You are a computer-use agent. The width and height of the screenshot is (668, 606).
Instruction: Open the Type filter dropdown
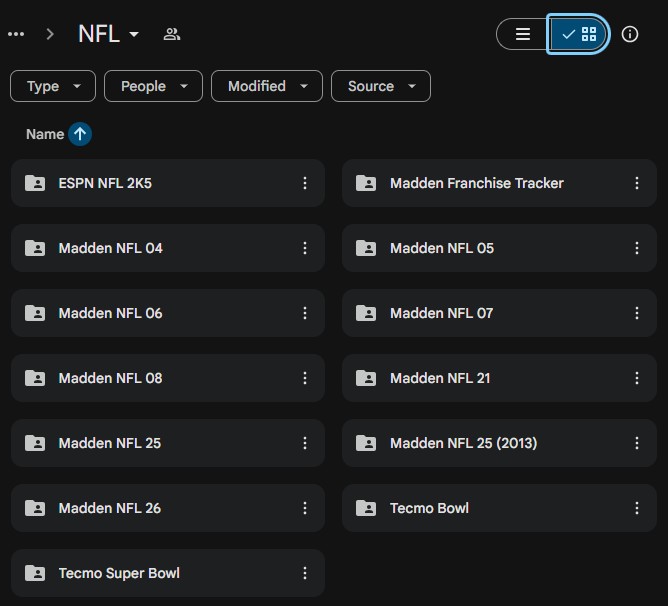coord(53,86)
